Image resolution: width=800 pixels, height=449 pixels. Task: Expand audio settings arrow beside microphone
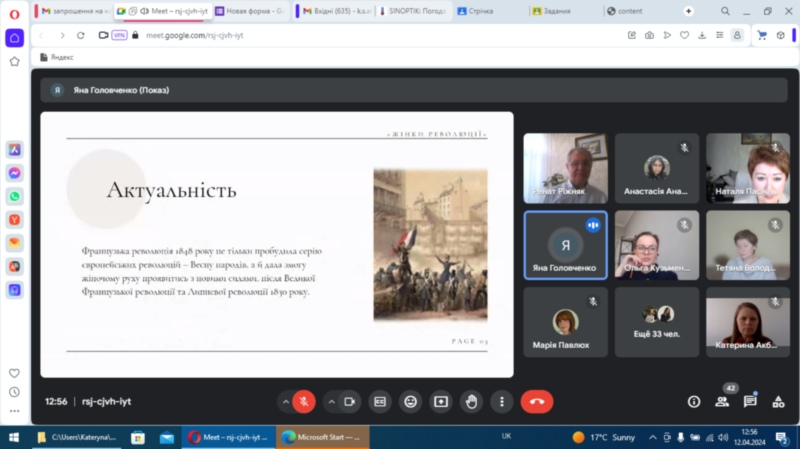286,401
